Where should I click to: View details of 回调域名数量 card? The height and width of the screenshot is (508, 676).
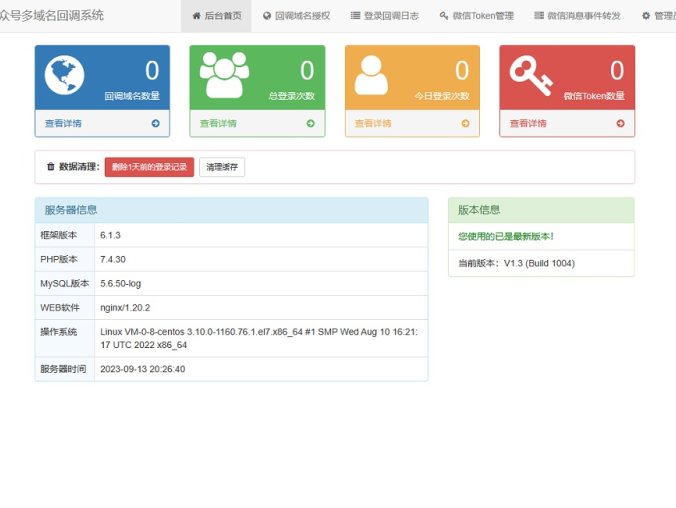(63, 123)
